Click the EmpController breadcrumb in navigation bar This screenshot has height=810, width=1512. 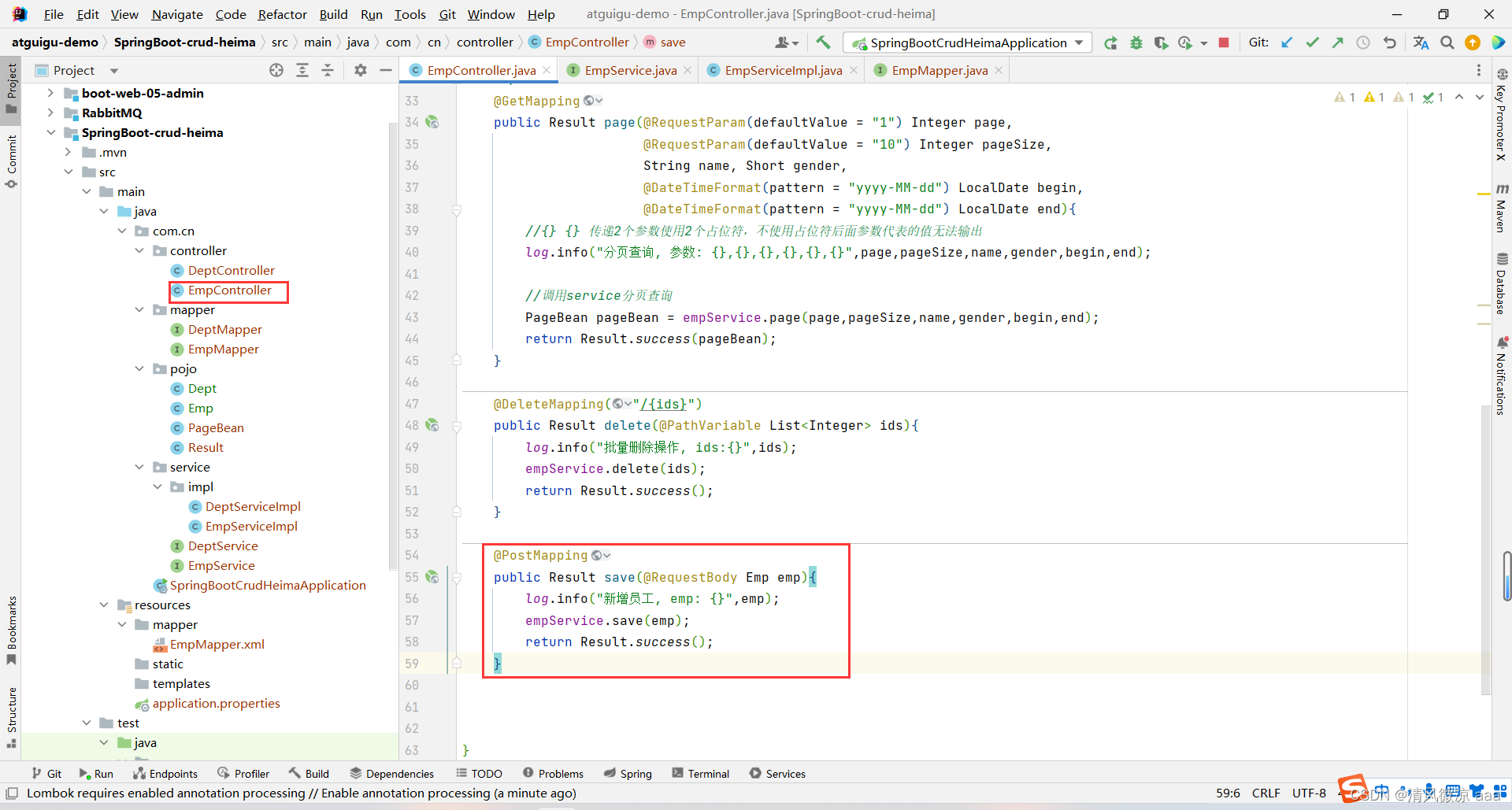click(x=579, y=43)
